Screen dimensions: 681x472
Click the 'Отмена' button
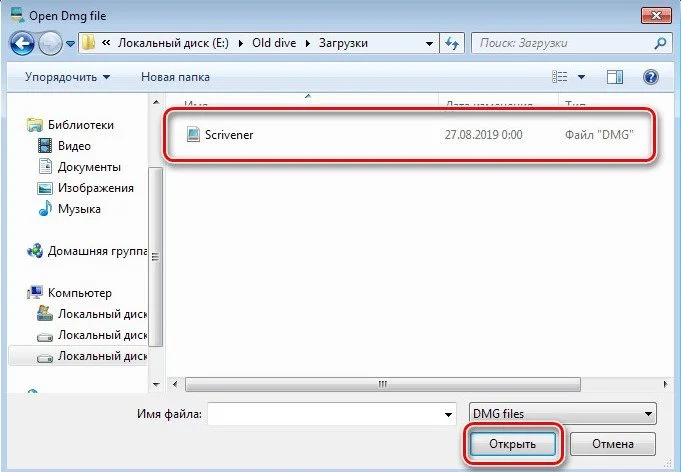click(x=613, y=444)
